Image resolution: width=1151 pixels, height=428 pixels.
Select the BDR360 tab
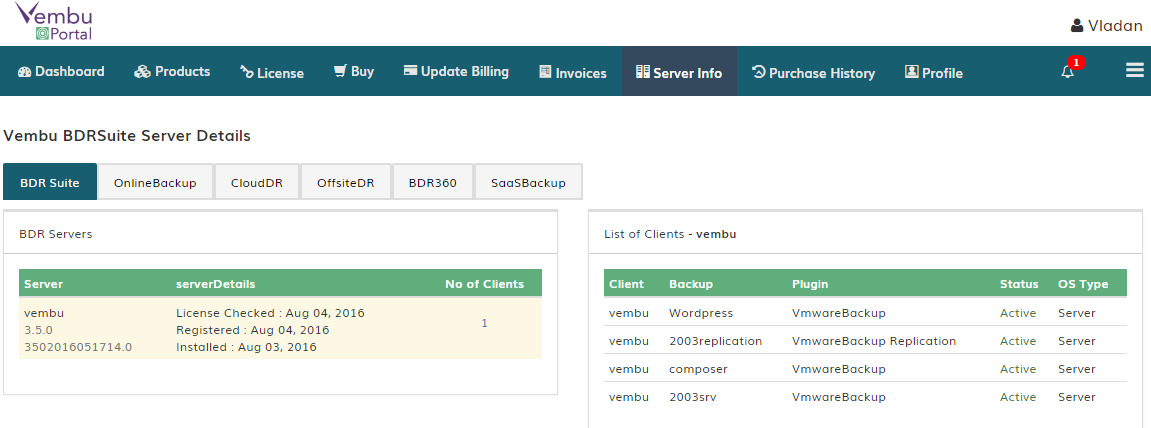(433, 182)
